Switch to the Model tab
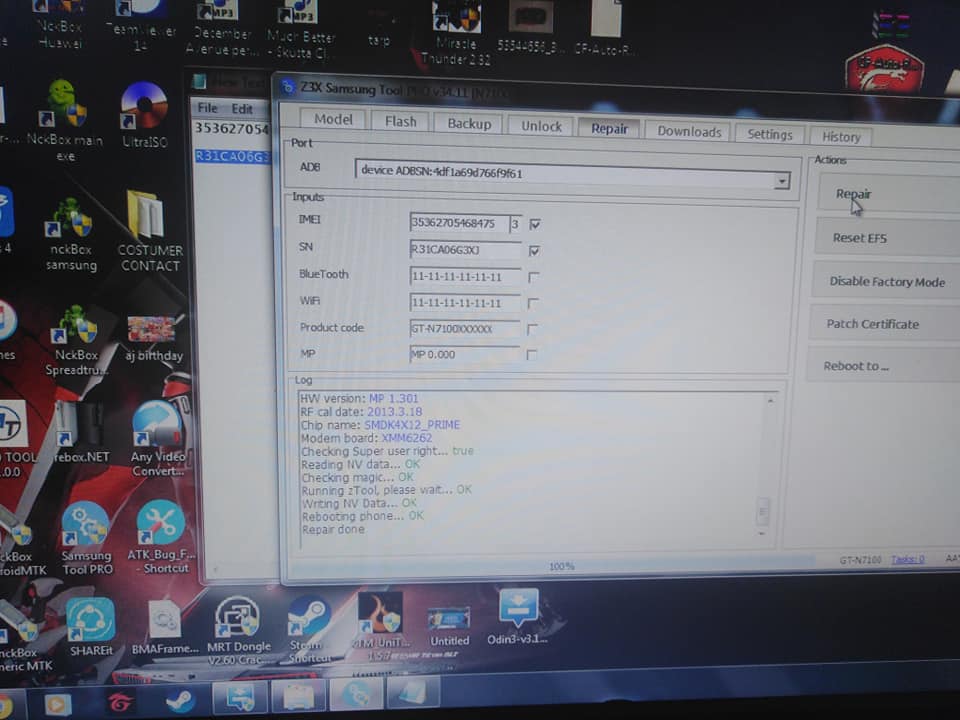Screen dimensions: 960x720 click(333, 119)
